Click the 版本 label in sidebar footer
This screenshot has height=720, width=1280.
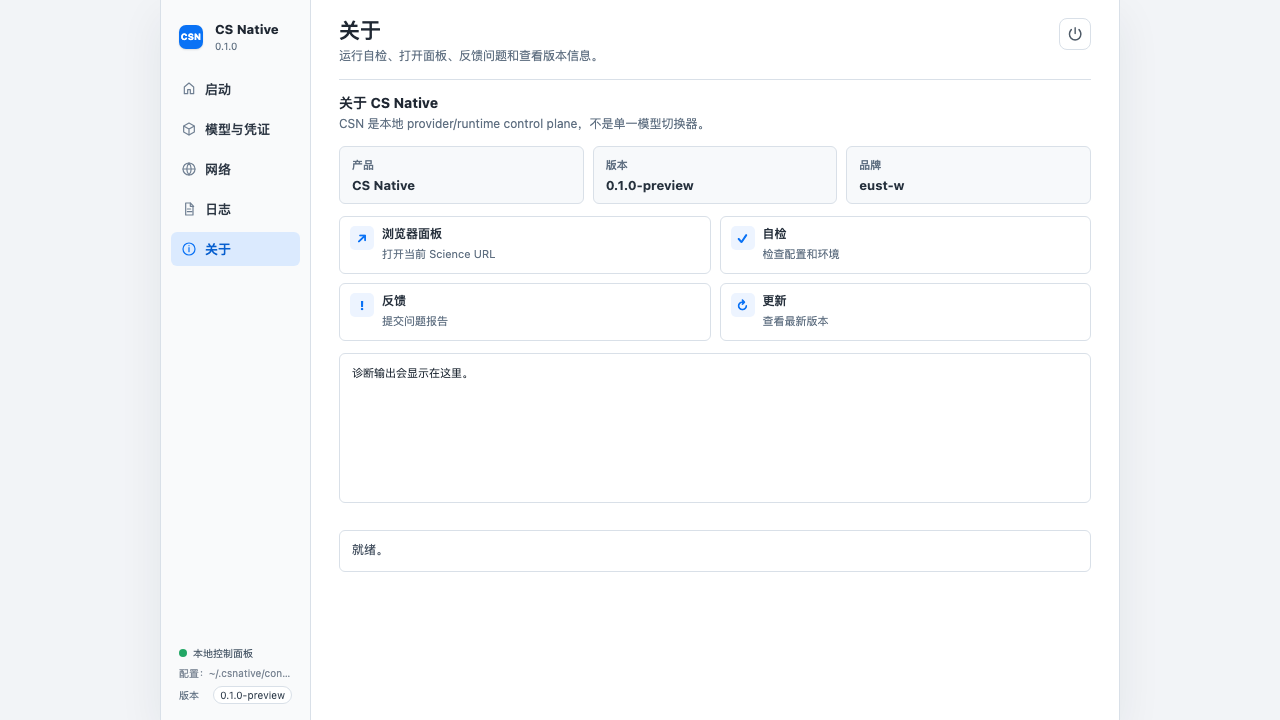click(189, 695)
